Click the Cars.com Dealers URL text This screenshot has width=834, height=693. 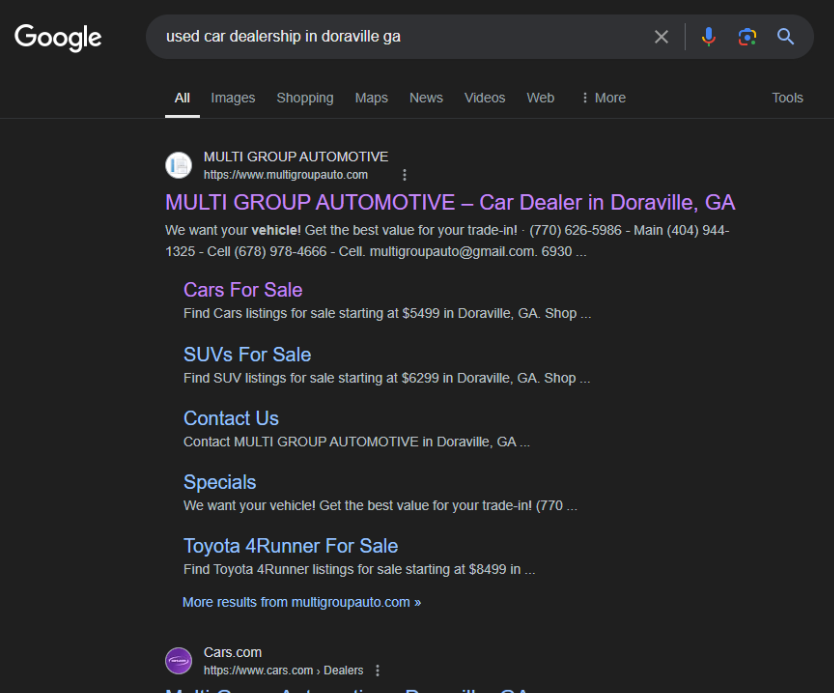coord(283,671)
